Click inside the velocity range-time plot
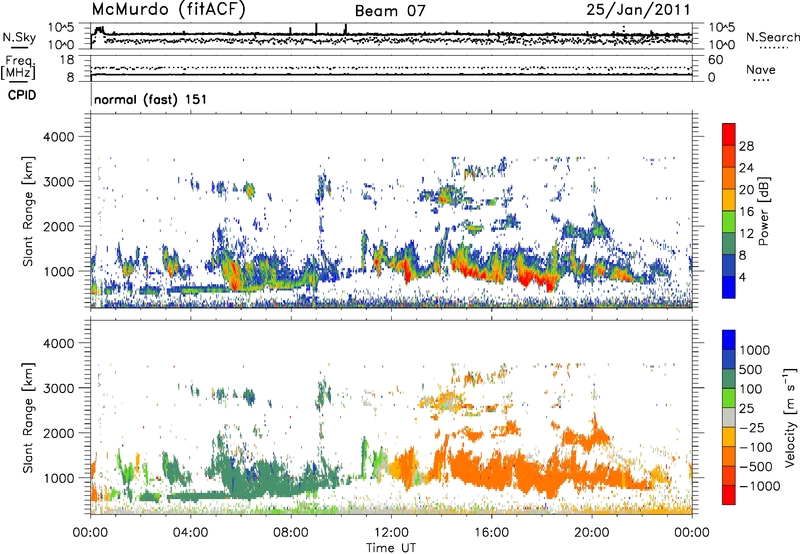Image resolution: width=800 pixels, height=554 pixels. (x=391, y=417)
